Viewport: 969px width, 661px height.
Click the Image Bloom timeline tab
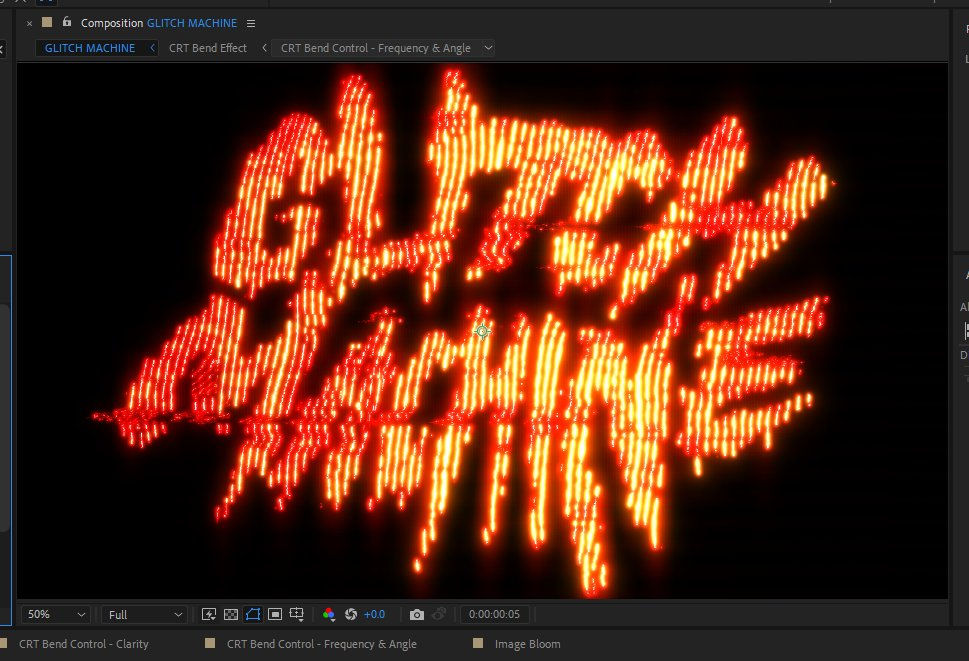click(527, 644)
